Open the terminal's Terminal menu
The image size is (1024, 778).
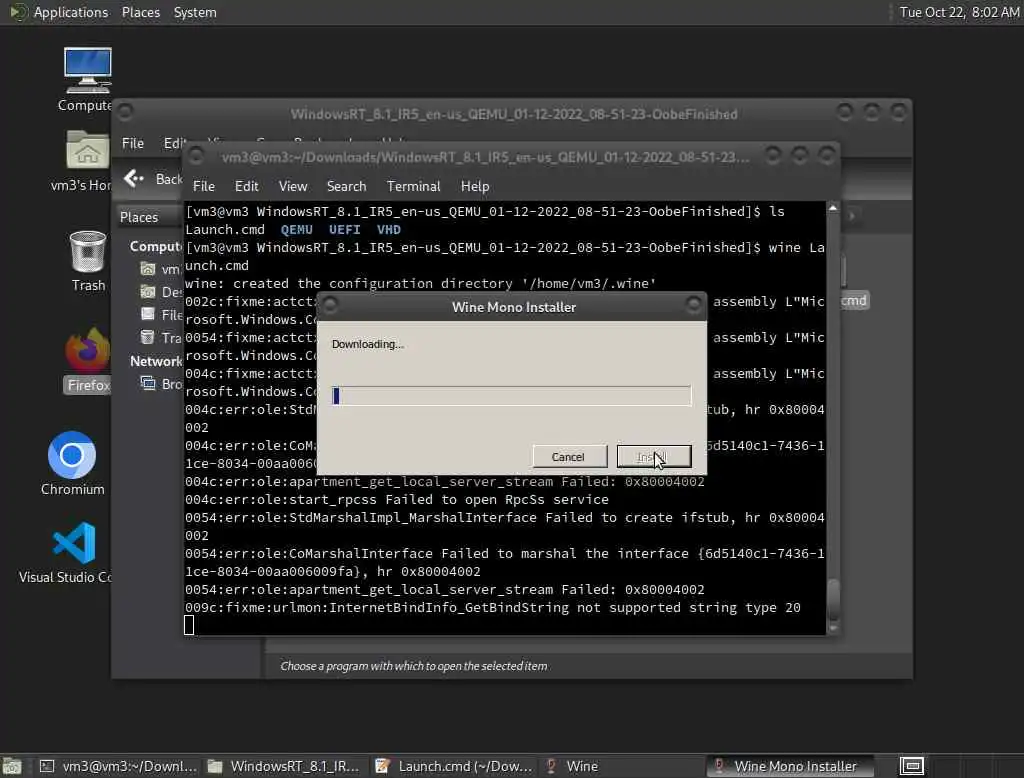click(x=413, y=186)
